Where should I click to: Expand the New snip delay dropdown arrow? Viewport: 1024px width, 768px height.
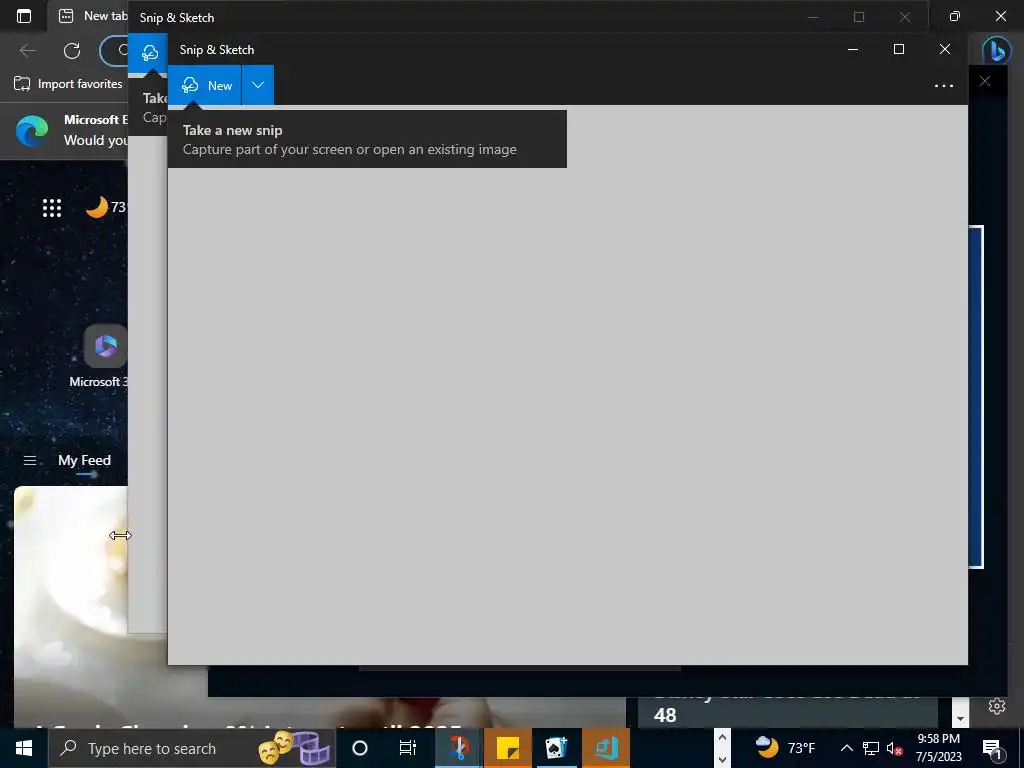point(258,85)
